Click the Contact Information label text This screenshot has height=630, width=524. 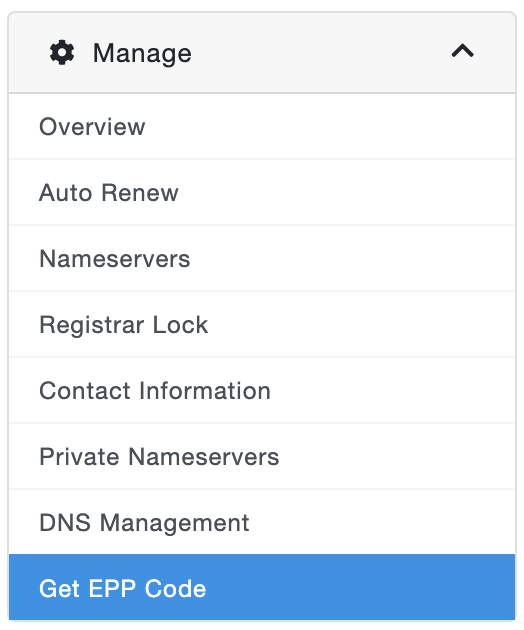[x=155, y=391]
